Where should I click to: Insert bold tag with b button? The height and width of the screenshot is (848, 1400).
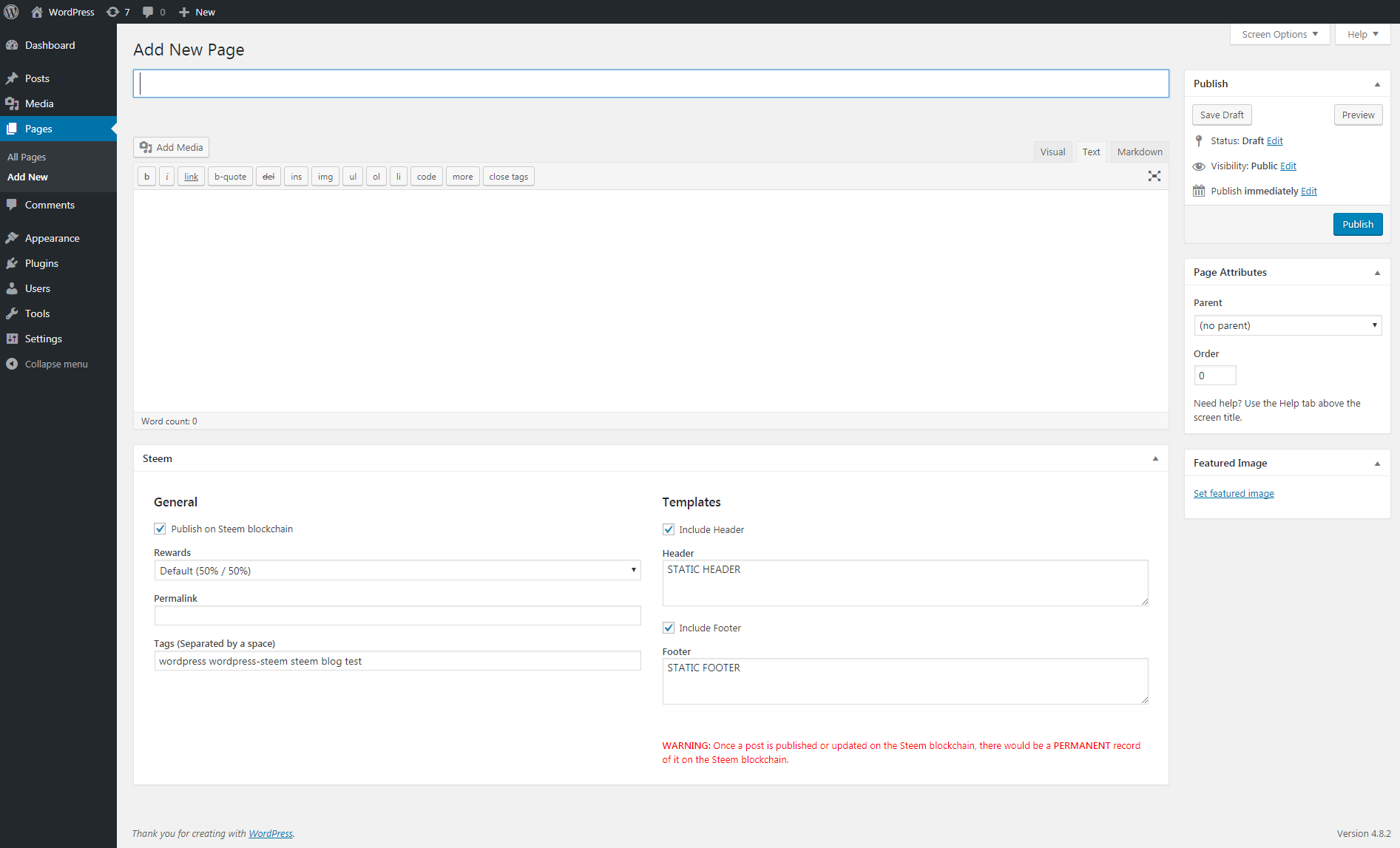146,177
